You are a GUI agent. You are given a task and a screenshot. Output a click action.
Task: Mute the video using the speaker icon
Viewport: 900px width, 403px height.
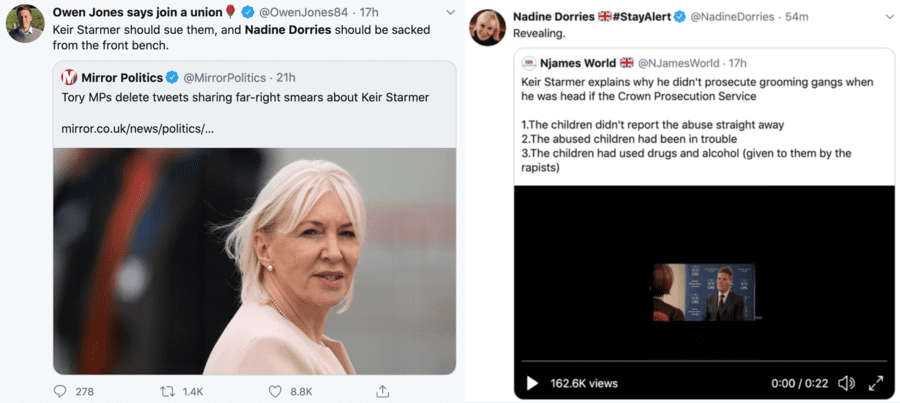(846, 383)
